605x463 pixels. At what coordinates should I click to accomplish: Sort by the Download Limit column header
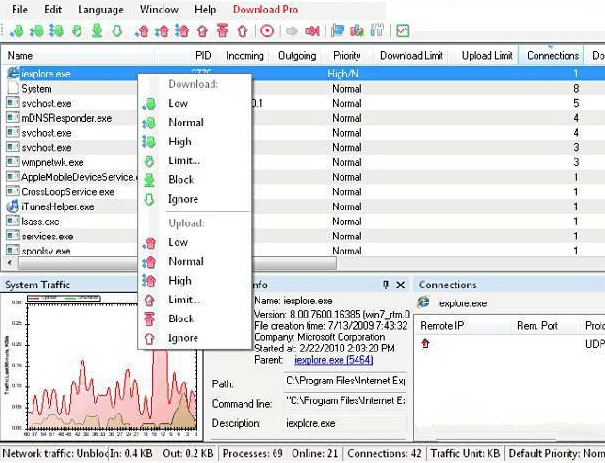(411, 56)
